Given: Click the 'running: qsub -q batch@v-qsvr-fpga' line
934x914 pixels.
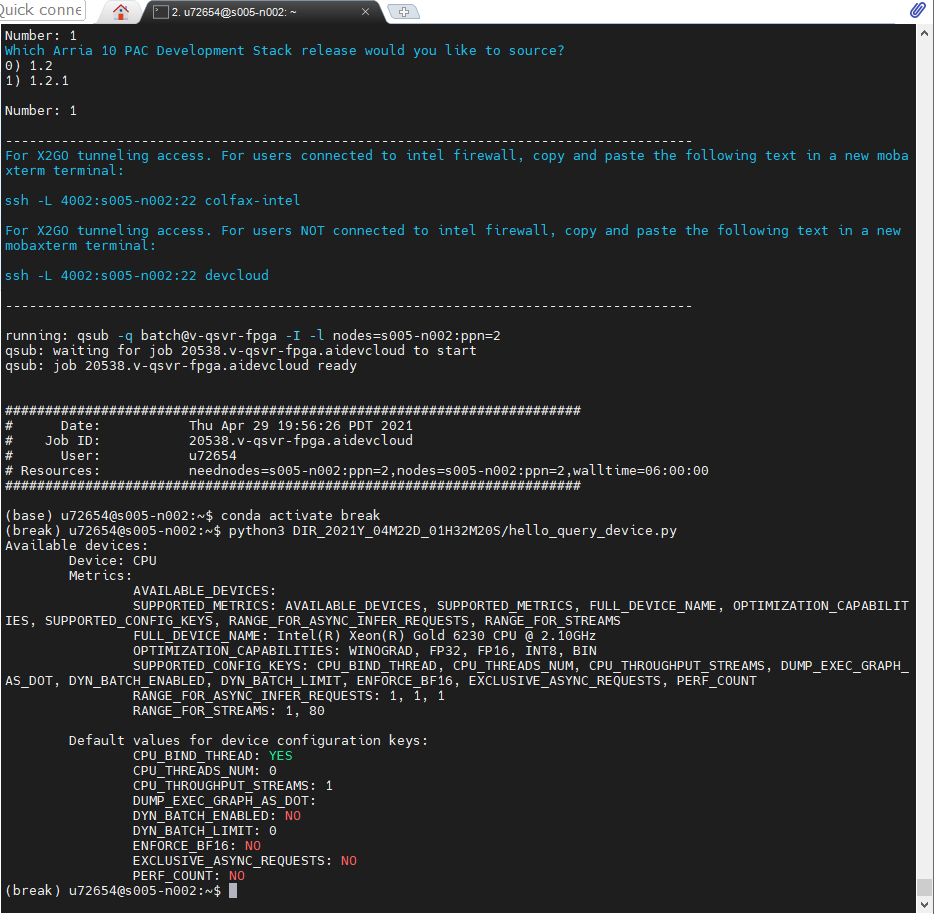Looking at the screenshot, I should pyautogui.click(x=253, y=336).
